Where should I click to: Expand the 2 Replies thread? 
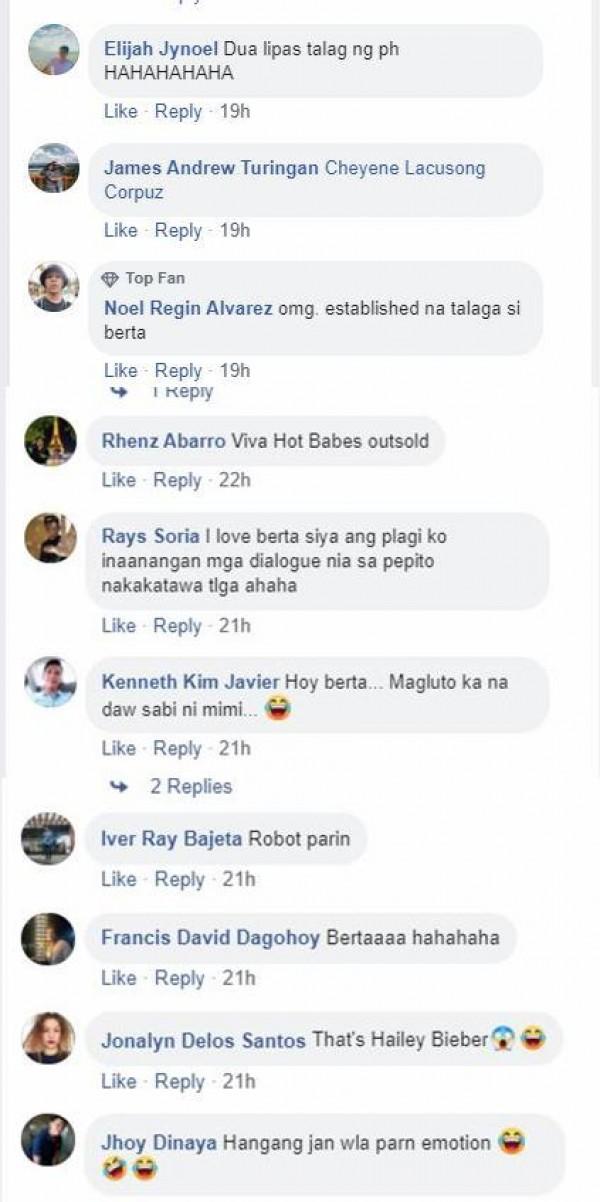click(191, 787)
